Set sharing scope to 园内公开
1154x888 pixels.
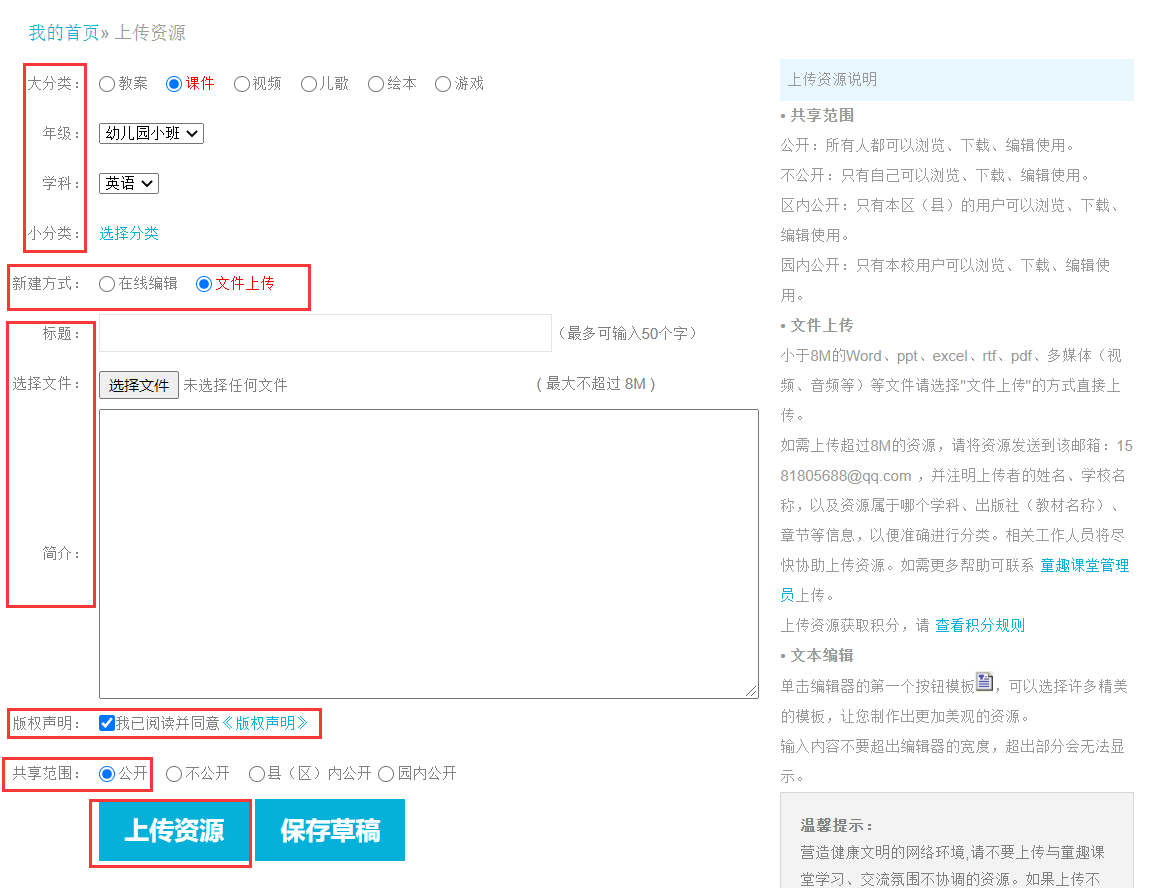pos(386,773)
